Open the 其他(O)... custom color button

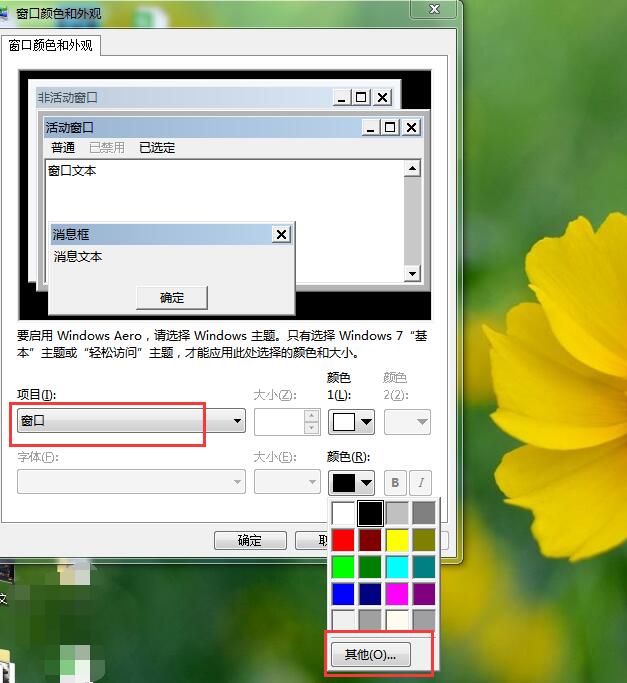pos(371,654)
